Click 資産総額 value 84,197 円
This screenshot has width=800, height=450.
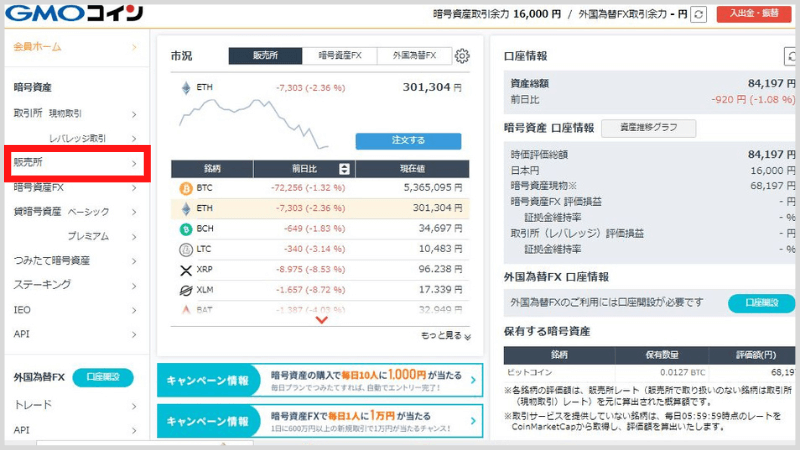tap(771, 84)
